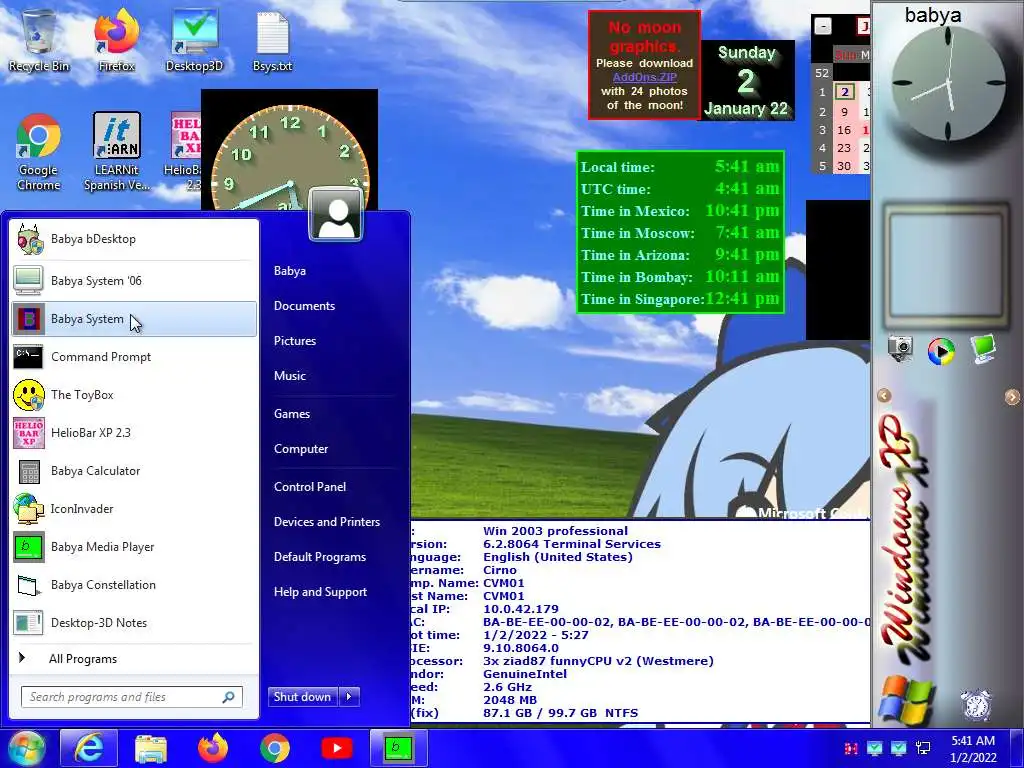
Task: Click the Sunday 2 January 22 date widget
Action: [747, 81]
